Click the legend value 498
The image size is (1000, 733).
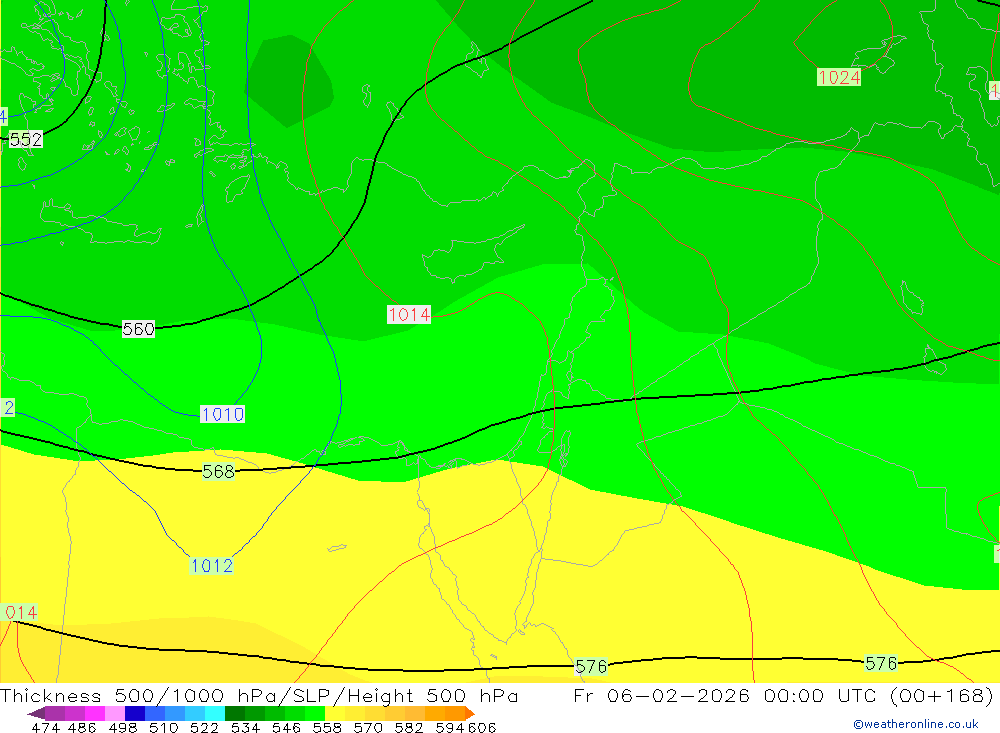[123, 727]
